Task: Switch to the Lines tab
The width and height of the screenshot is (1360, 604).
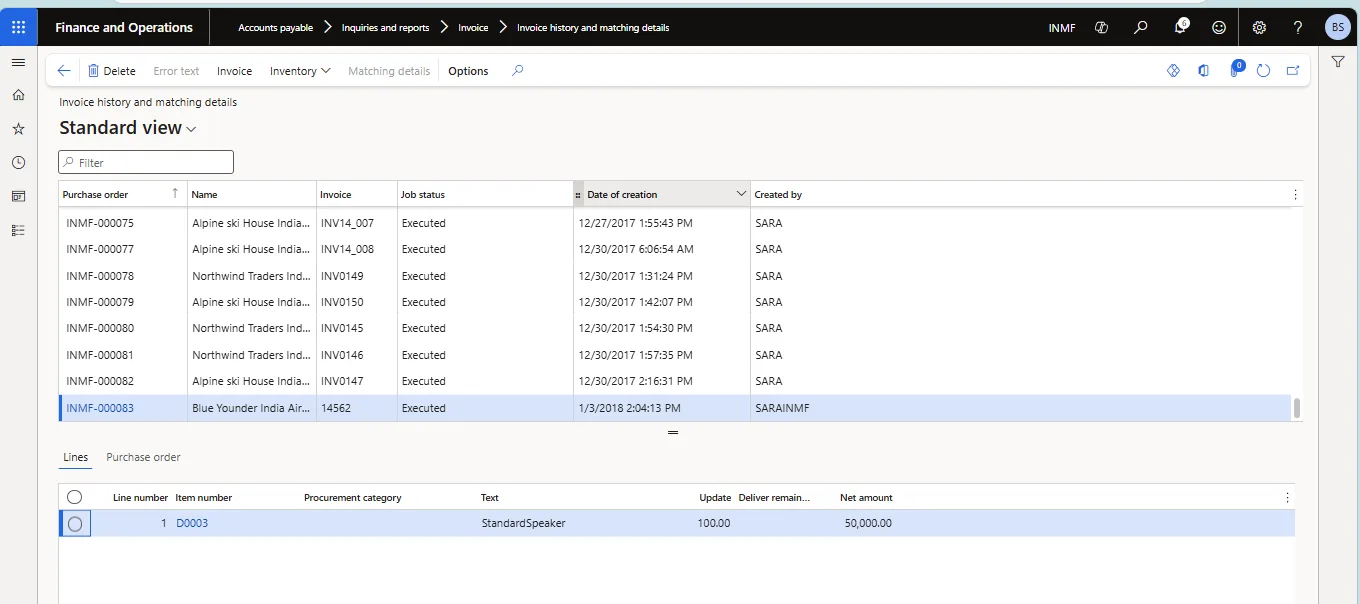Action: (76, 457)
